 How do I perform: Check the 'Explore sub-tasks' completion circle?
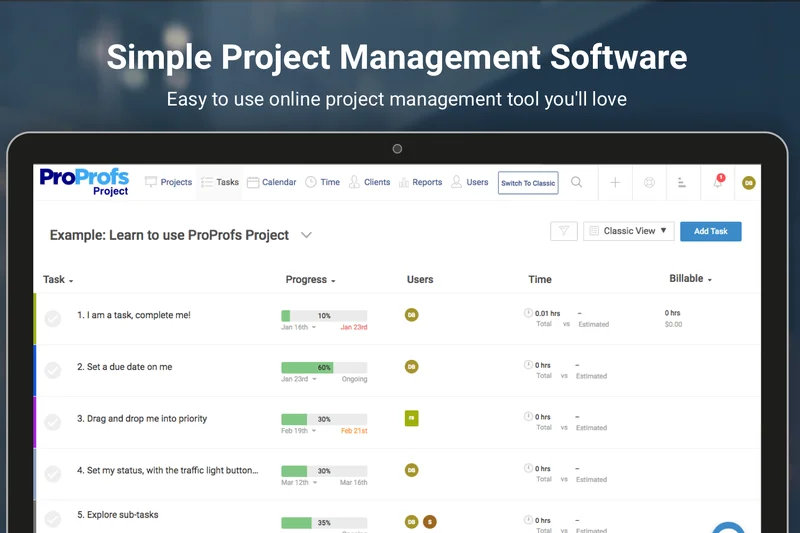[53, 519]
